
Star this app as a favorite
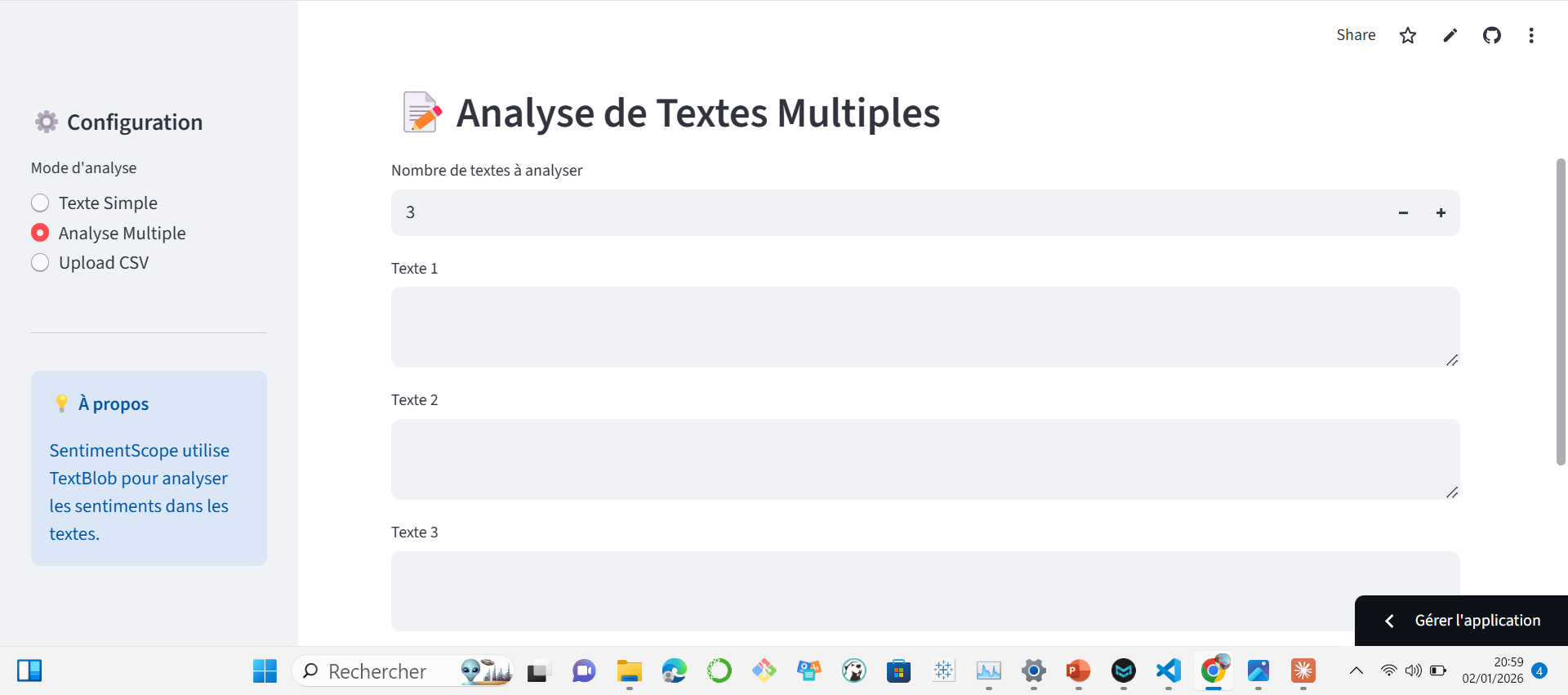[1407, 35]
